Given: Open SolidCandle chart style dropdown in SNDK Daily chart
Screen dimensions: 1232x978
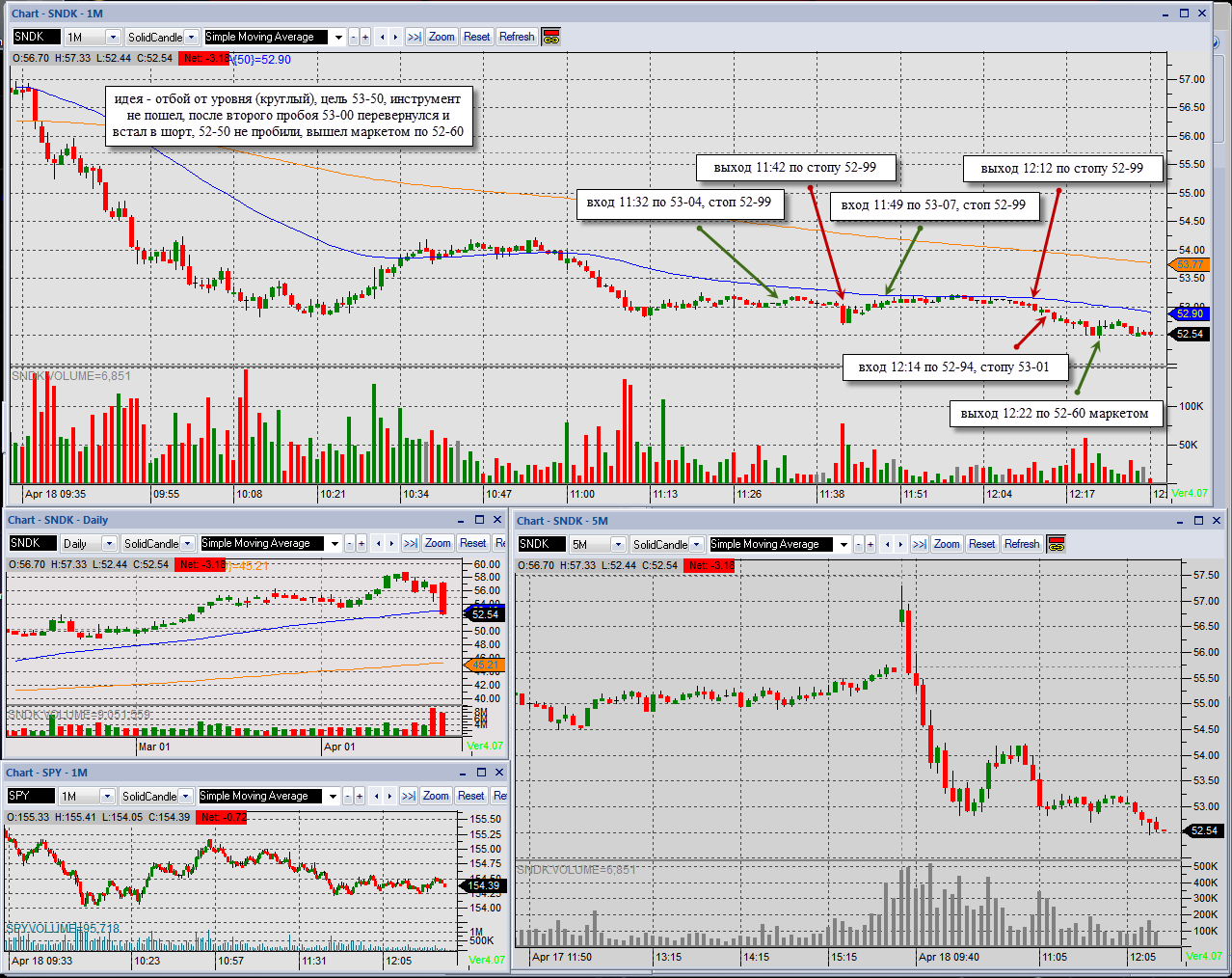Looking at the screenshot, I should [x=188, y=543].
